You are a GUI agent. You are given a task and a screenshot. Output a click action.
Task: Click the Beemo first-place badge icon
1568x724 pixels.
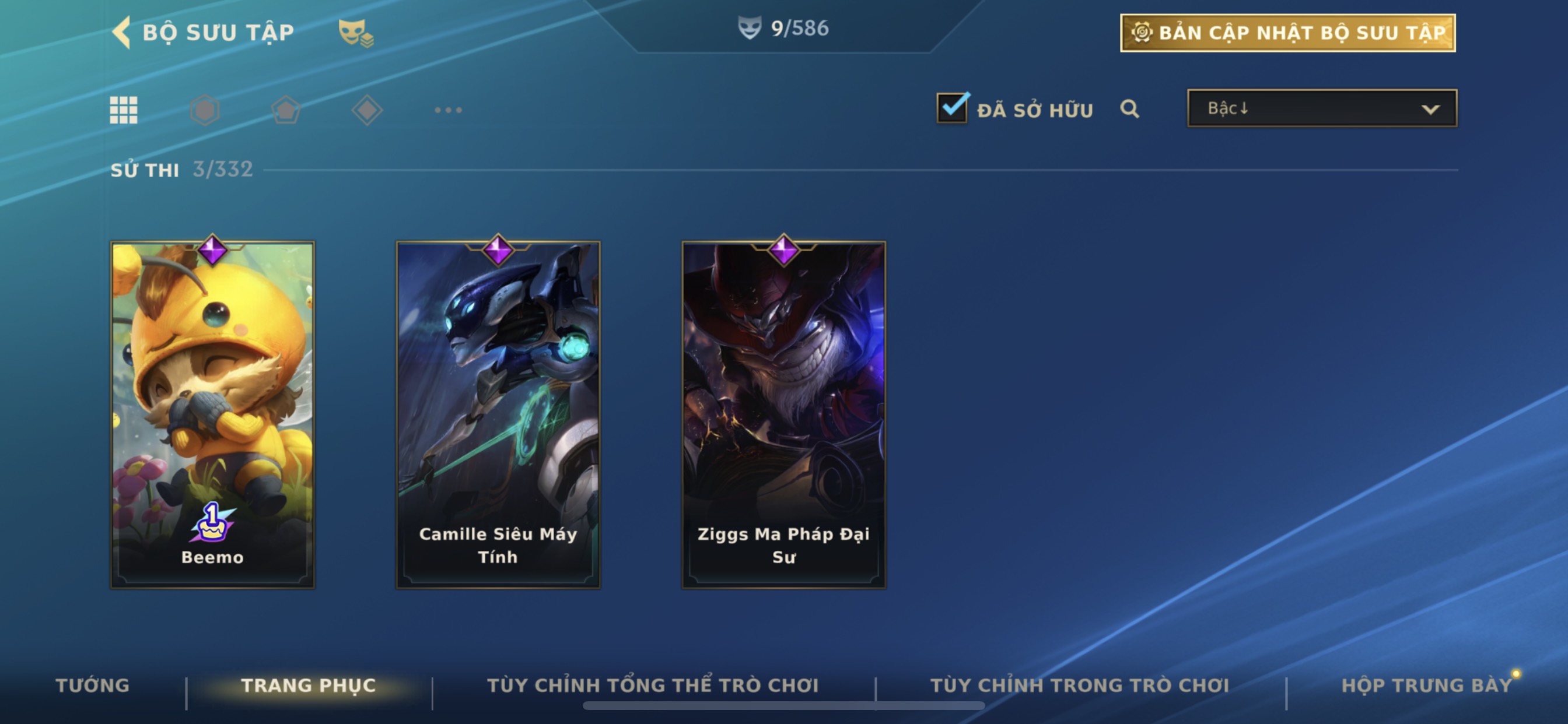[212, 522]
